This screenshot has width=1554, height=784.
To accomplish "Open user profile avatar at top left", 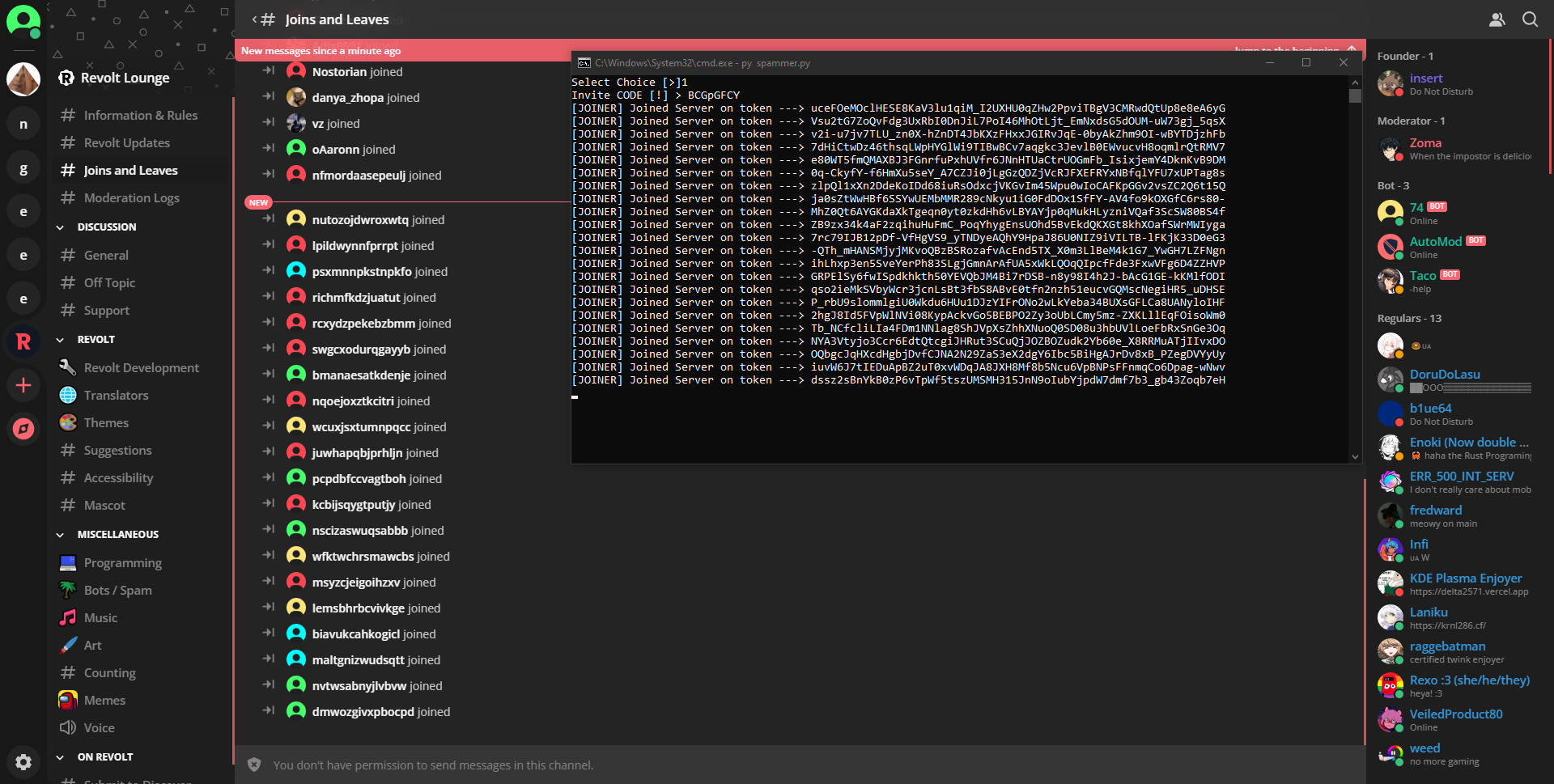I will [x=23, y=20].
